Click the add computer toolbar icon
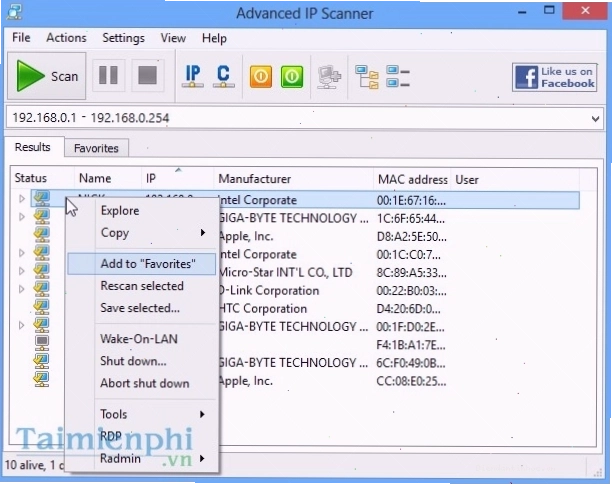Screen dimensions: 612x485 point(329,77)
